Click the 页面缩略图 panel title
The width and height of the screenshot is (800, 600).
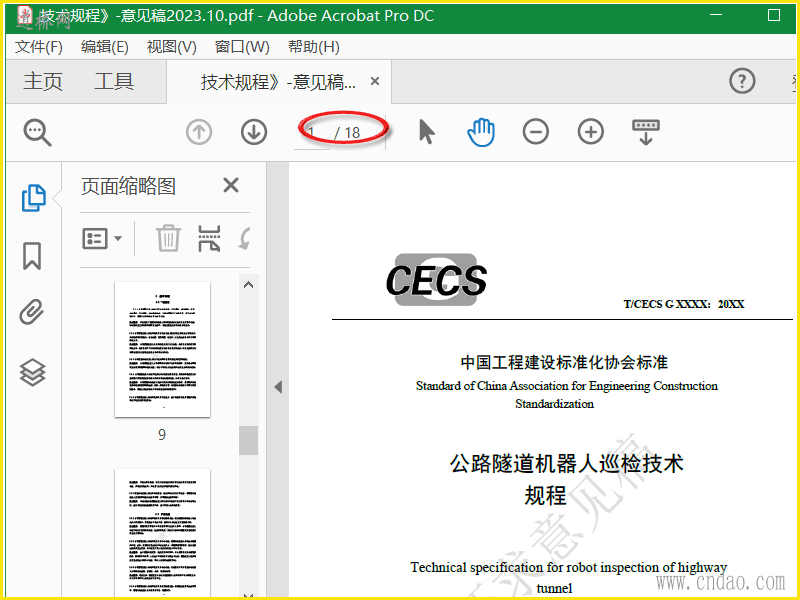click(x=129, y=186)
